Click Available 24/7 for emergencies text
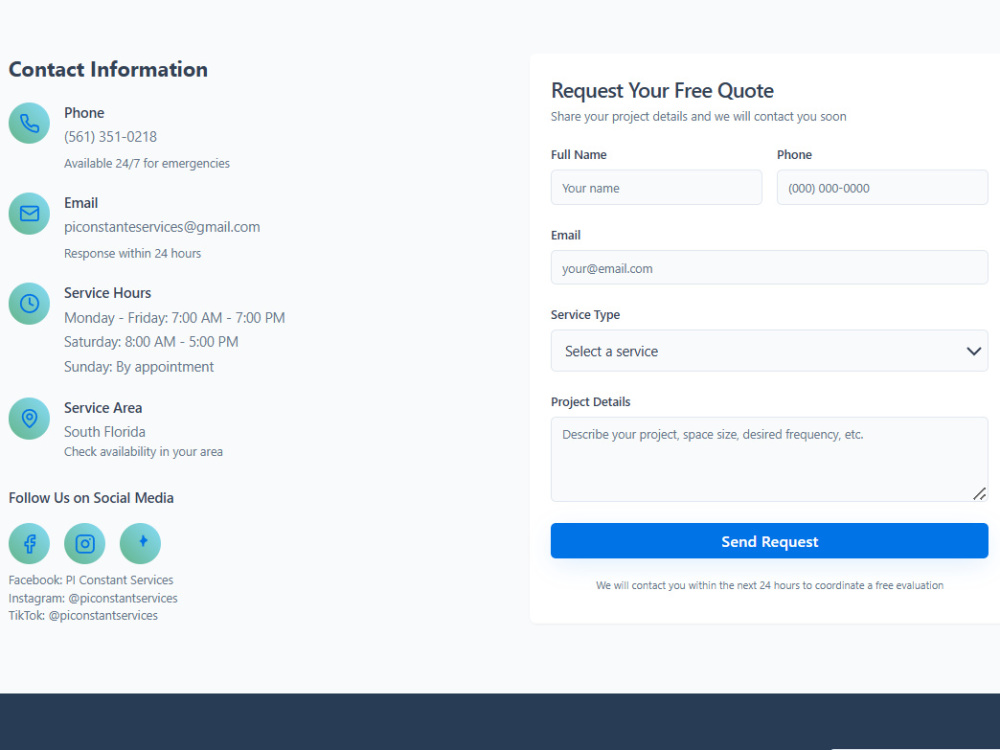 pos(147,164)
